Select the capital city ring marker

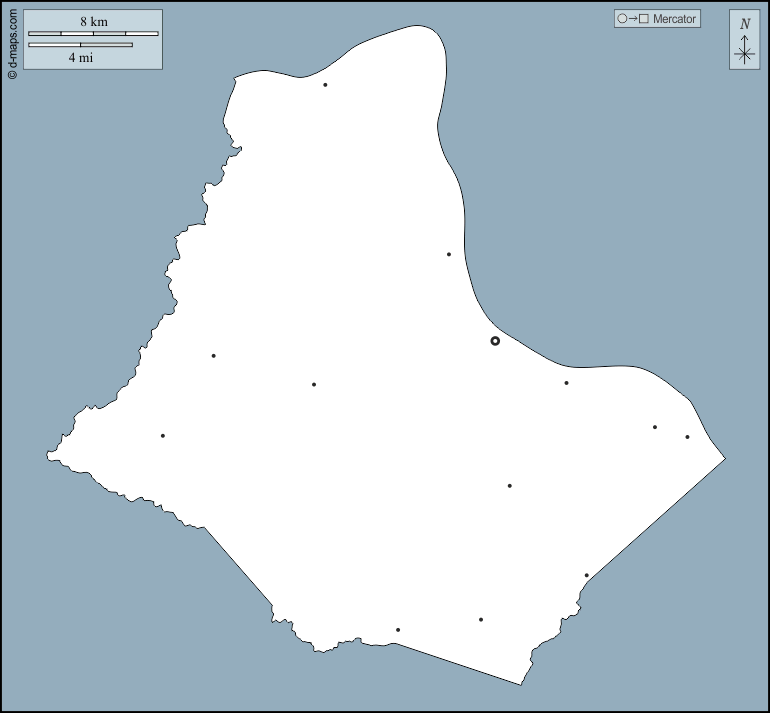point(495,341)
